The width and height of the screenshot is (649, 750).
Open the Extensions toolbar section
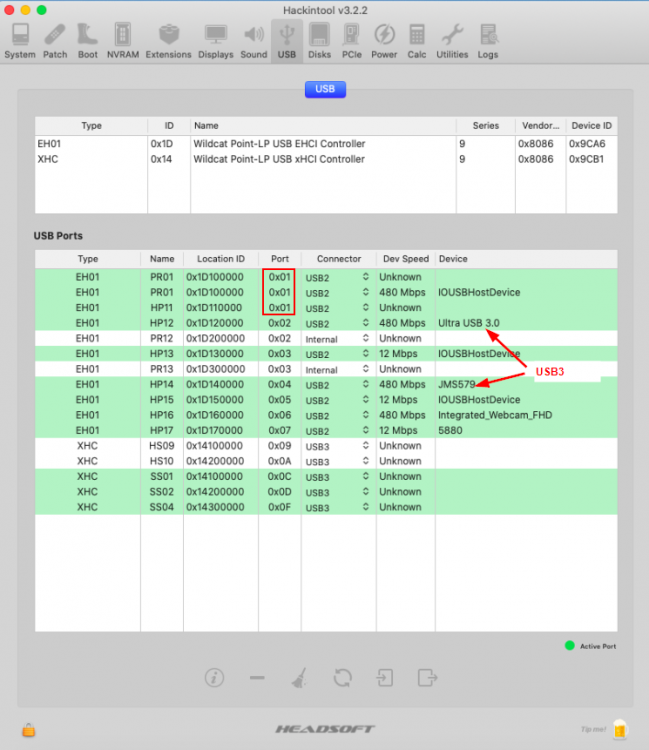click(x=168, y=41)
